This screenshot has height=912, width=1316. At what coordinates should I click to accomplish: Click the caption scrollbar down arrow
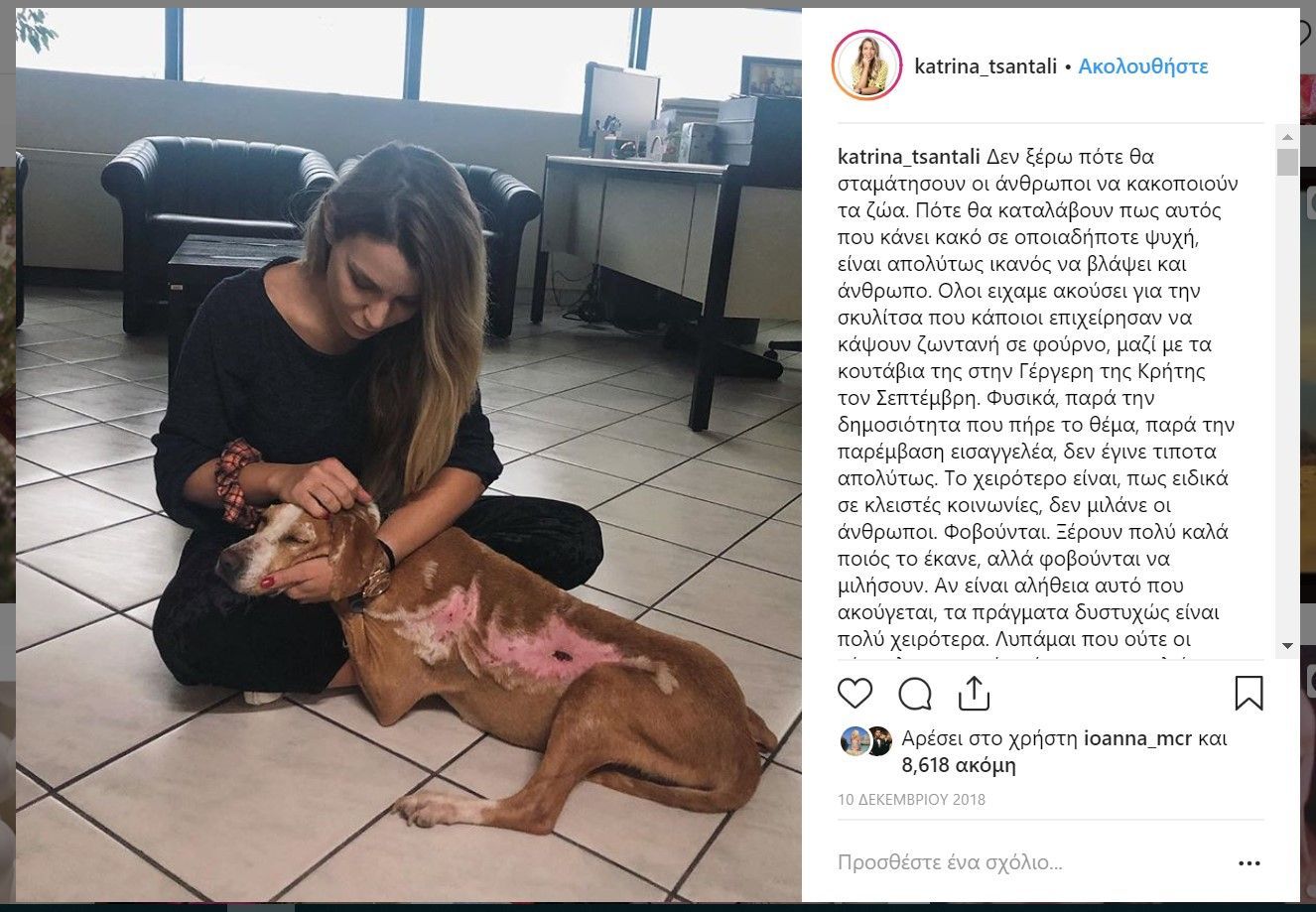[1287, 646]
